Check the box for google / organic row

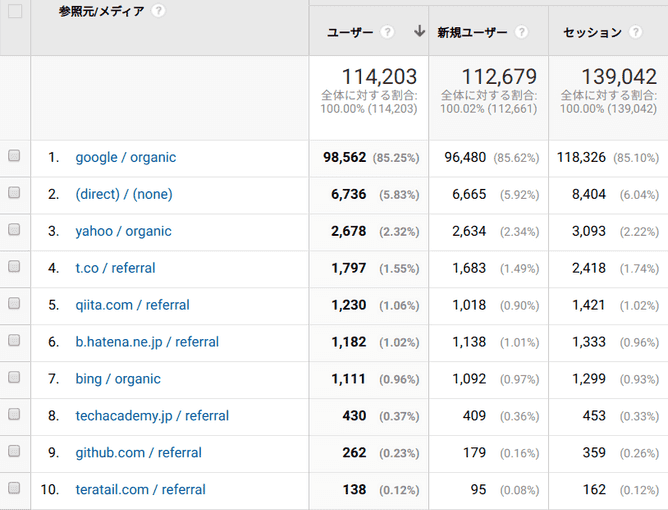tap(14, 157)
